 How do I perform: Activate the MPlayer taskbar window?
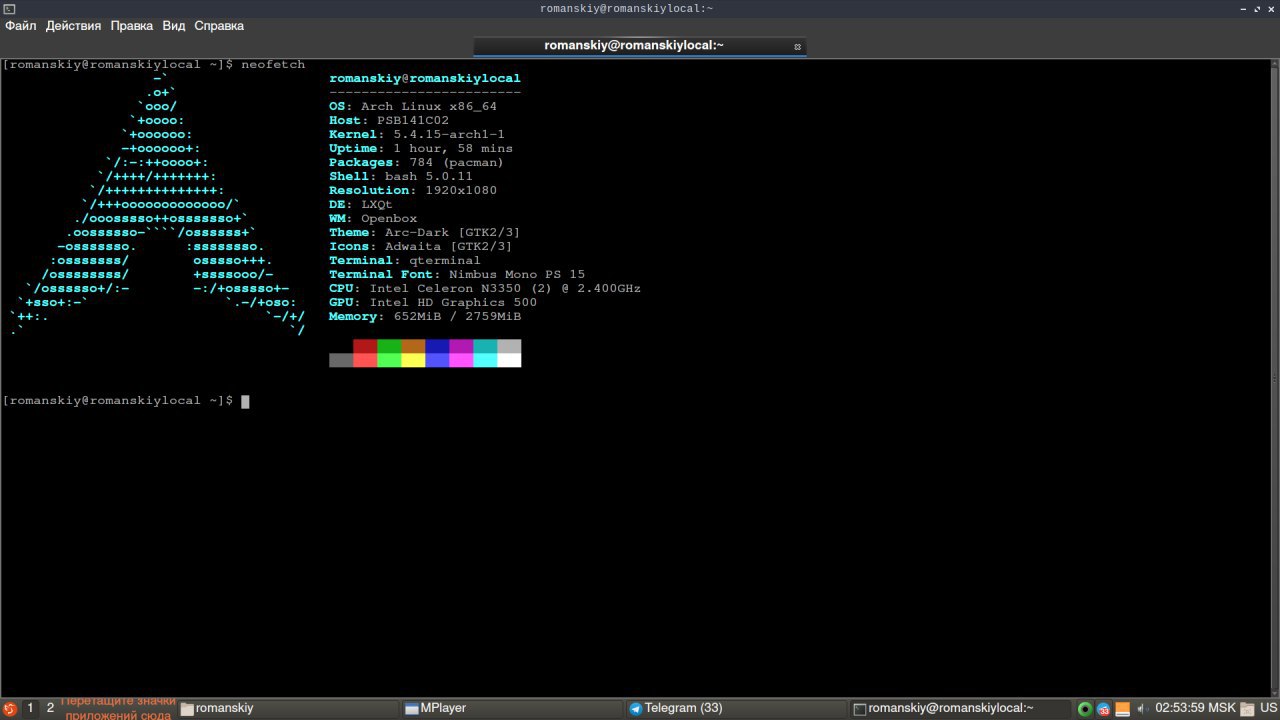[x=512, y=708]
